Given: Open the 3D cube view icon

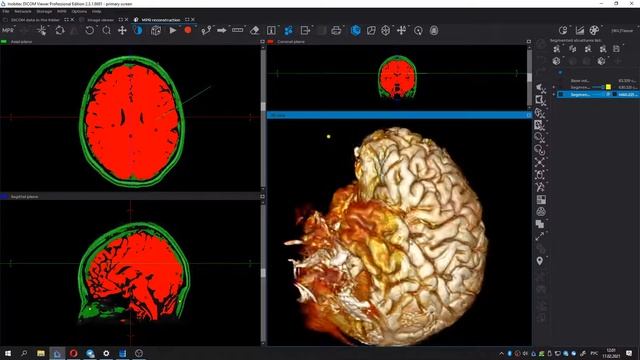Looking at the screenshot, I should click(x=156, y=30).
